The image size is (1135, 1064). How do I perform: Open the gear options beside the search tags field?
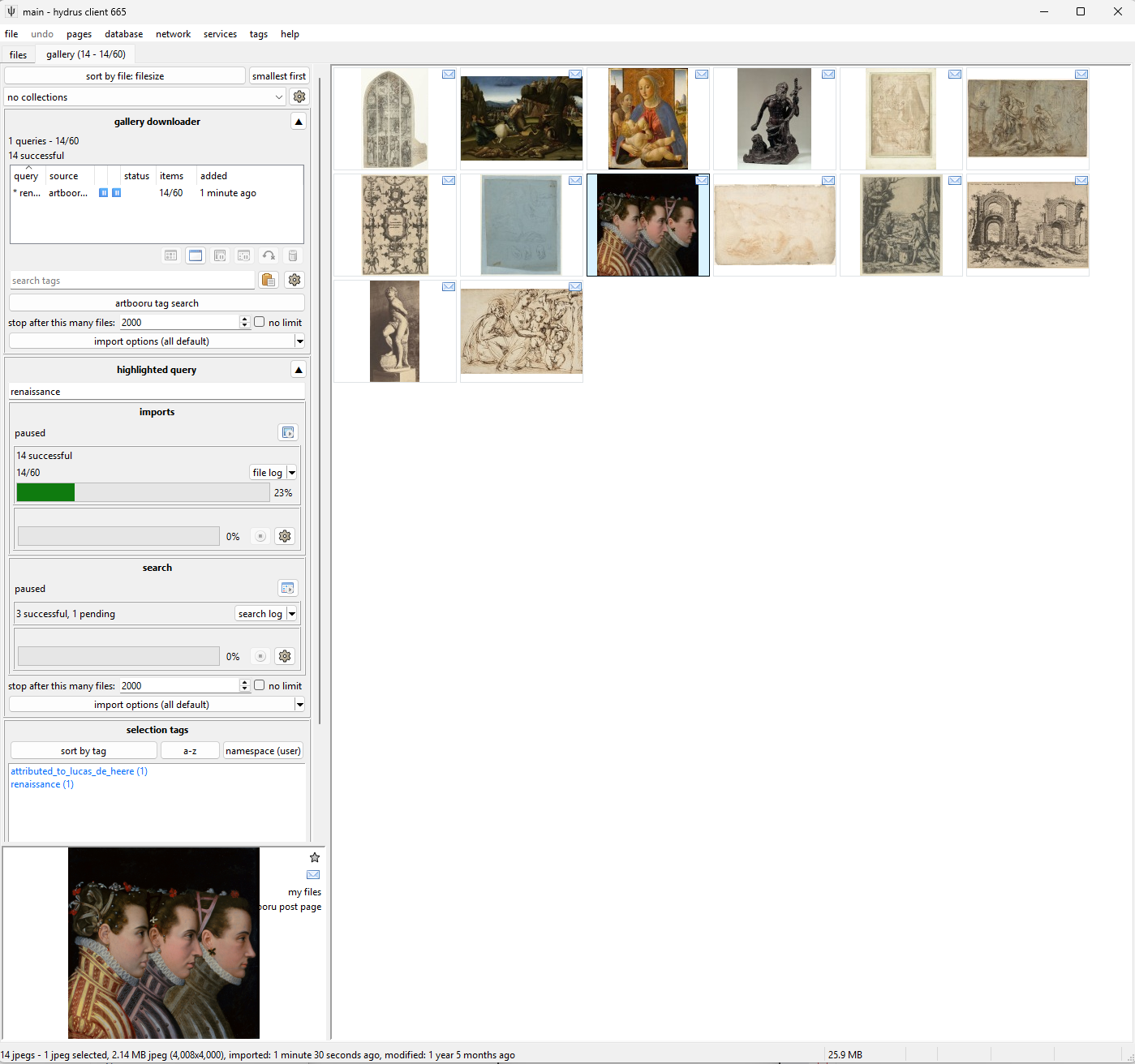coord(294,280)
